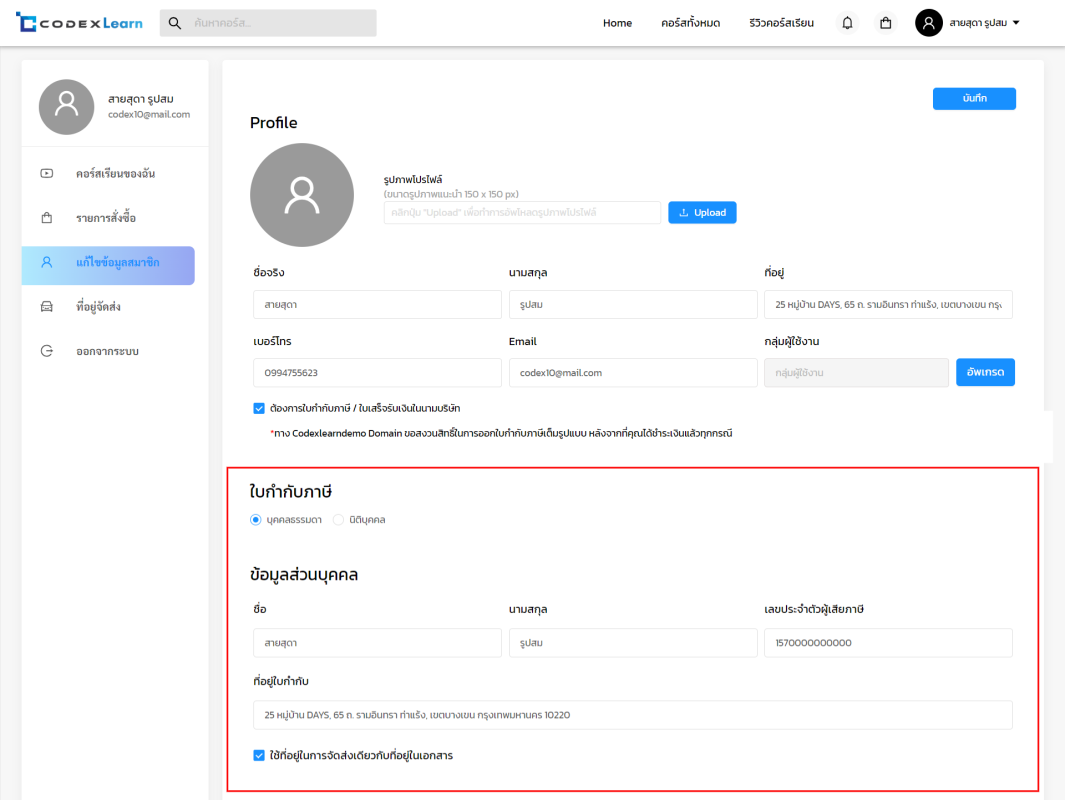Screen dimensions: 1065x800
Task: Click the Upload button
Action: click(x=702, y=212)
